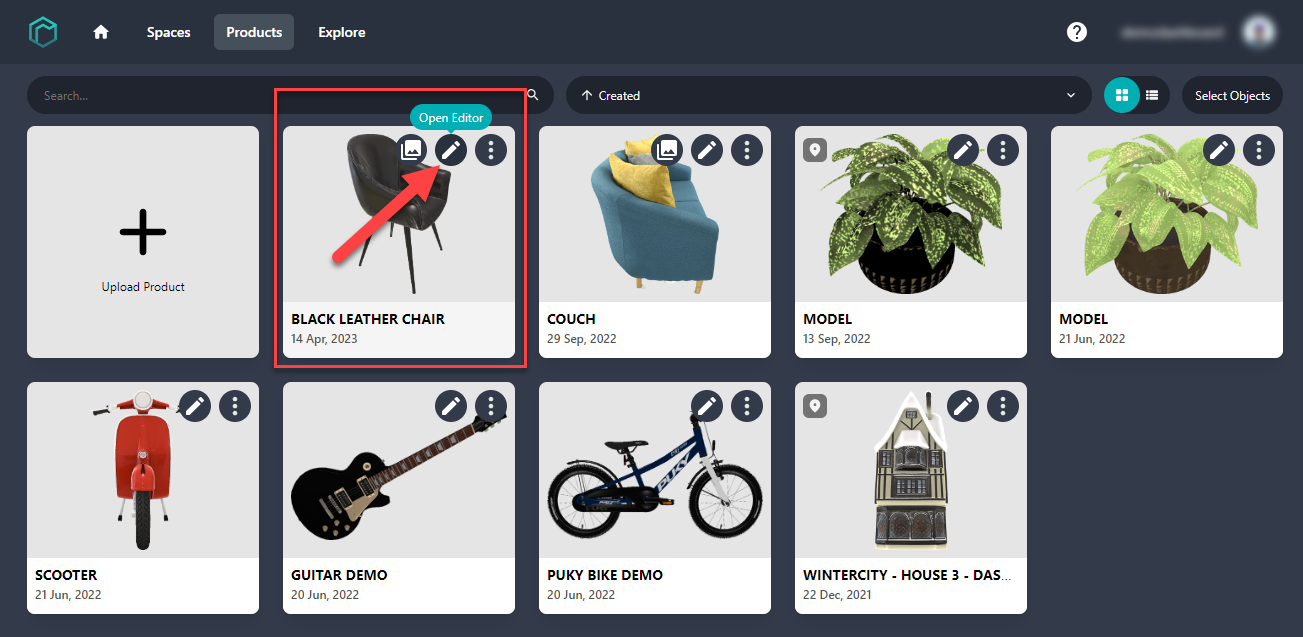Click the search magnifier icon
Viewport: 1303px width, 637px height.
[533, 95]
